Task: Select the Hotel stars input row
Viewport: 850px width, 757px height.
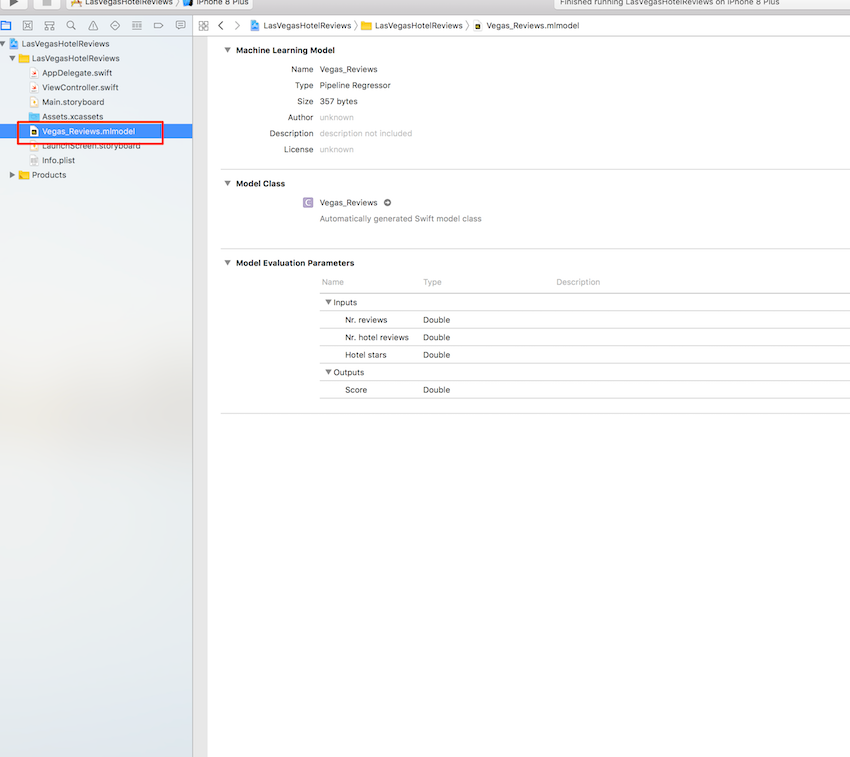Action: pos(584,355)
